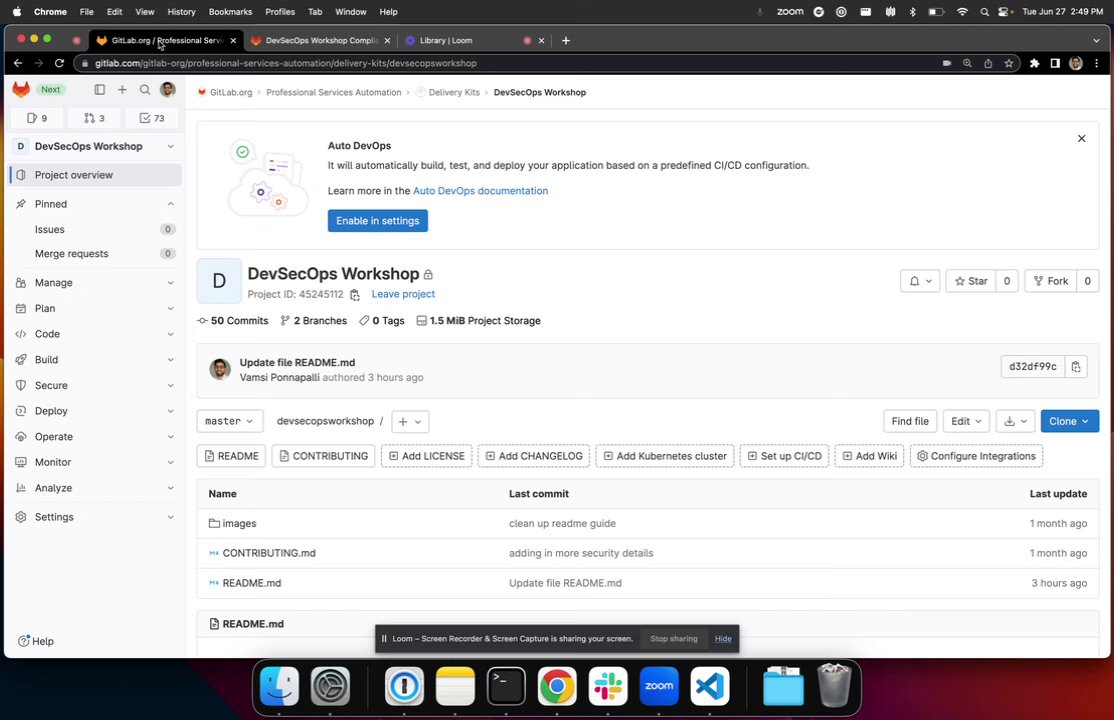
Task: Open merge requests counter showing 3
Action: [x=94, y=118]
